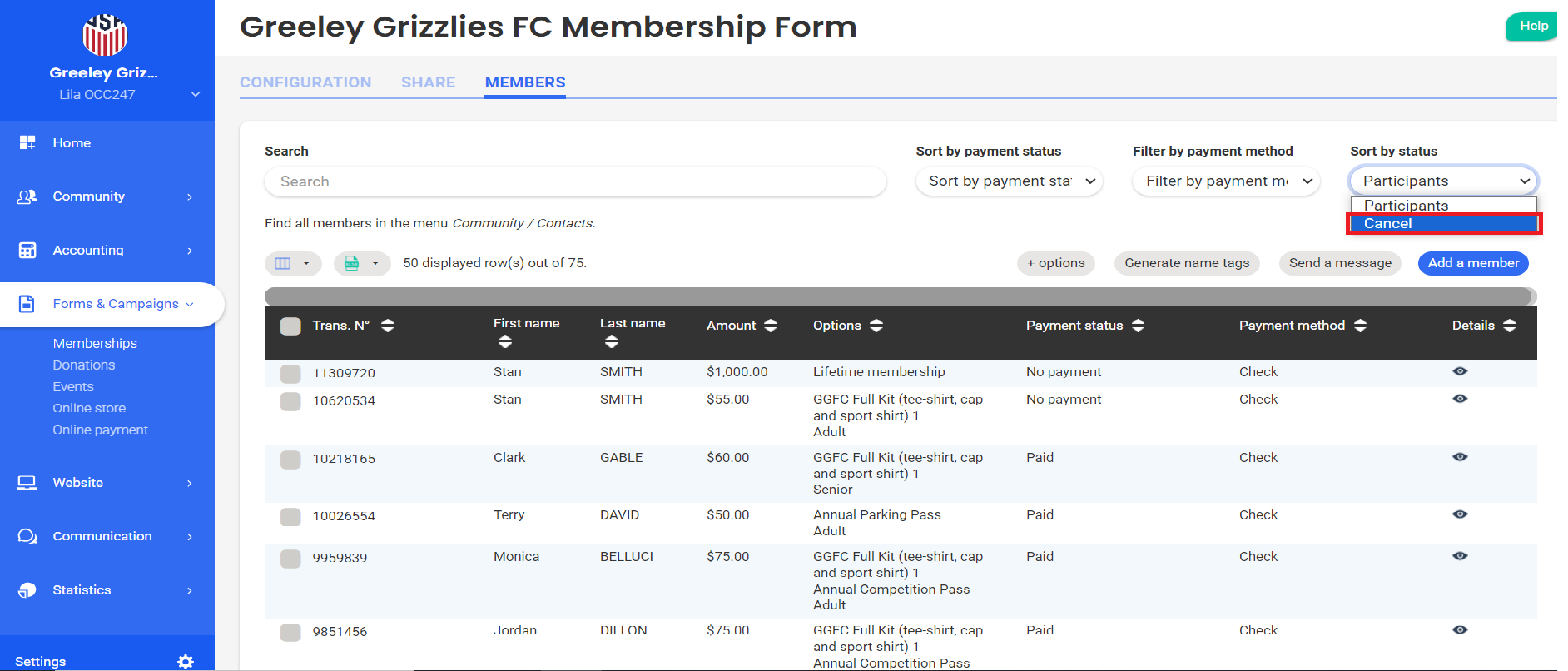Click into the member Search field
Image resolution: width=1568 pixels, height=671 pixels.
click(574, 181)
